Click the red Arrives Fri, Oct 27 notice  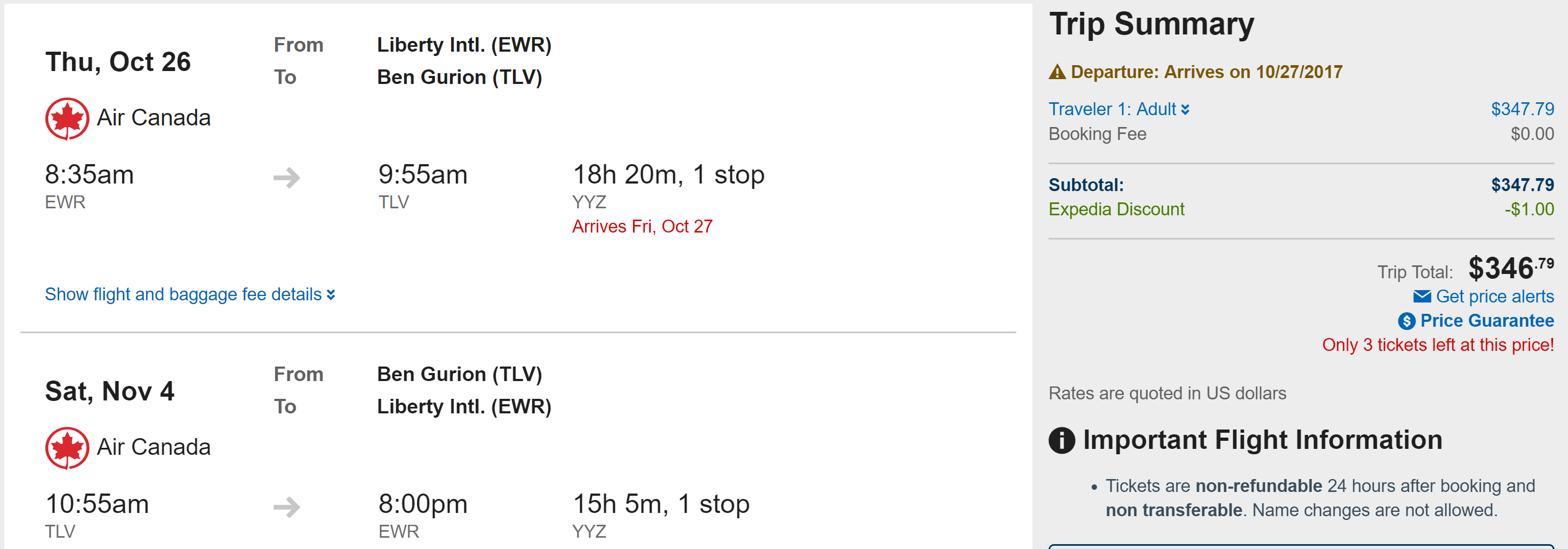[x=642, y=227]
